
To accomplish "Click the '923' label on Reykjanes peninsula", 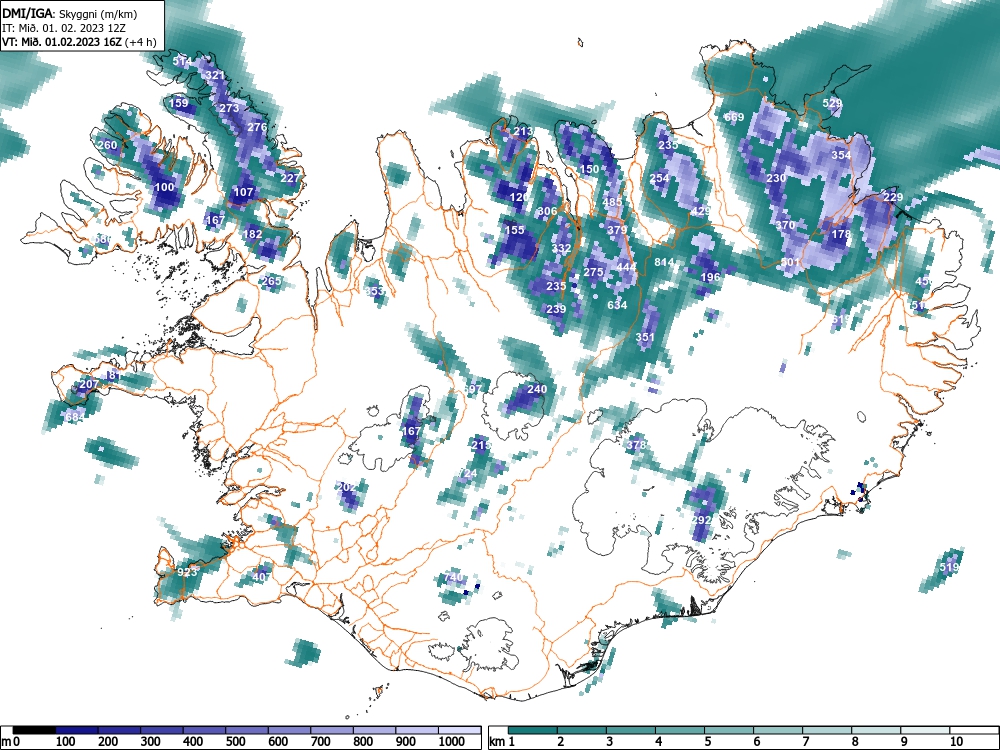I will click(187, 572).
